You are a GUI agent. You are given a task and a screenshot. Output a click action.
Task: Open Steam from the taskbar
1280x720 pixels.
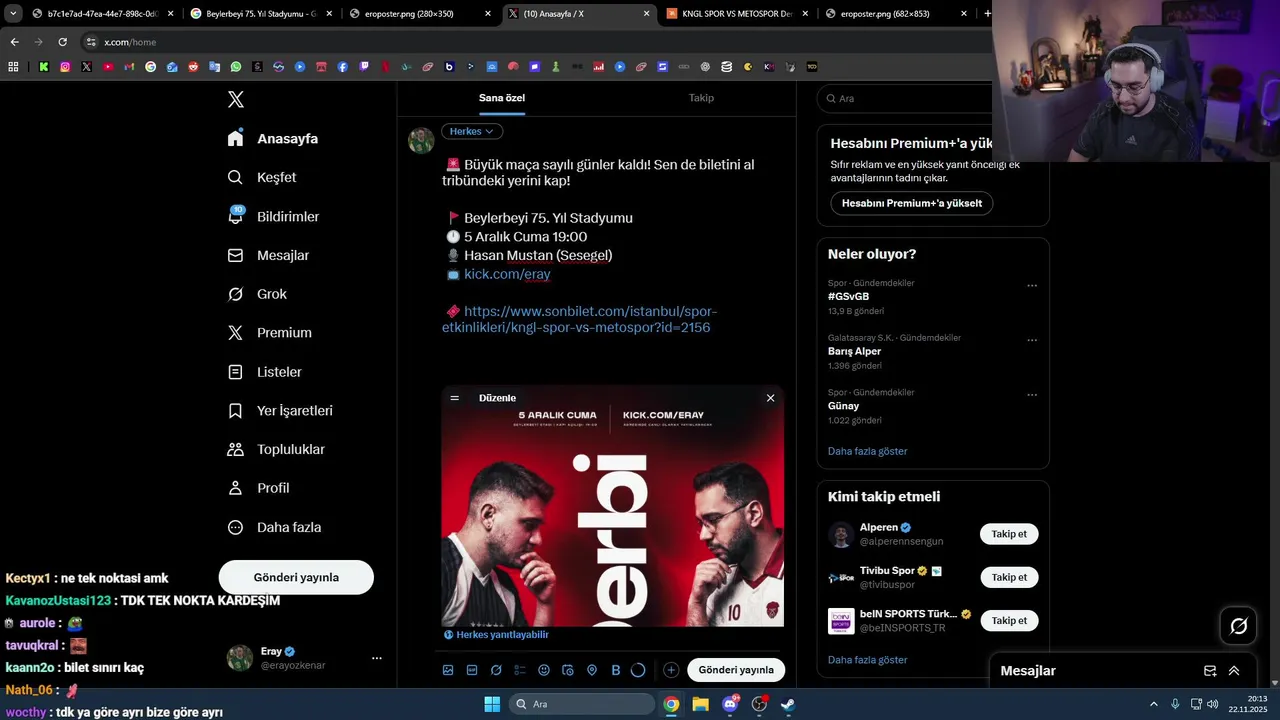tap(788, 704)
